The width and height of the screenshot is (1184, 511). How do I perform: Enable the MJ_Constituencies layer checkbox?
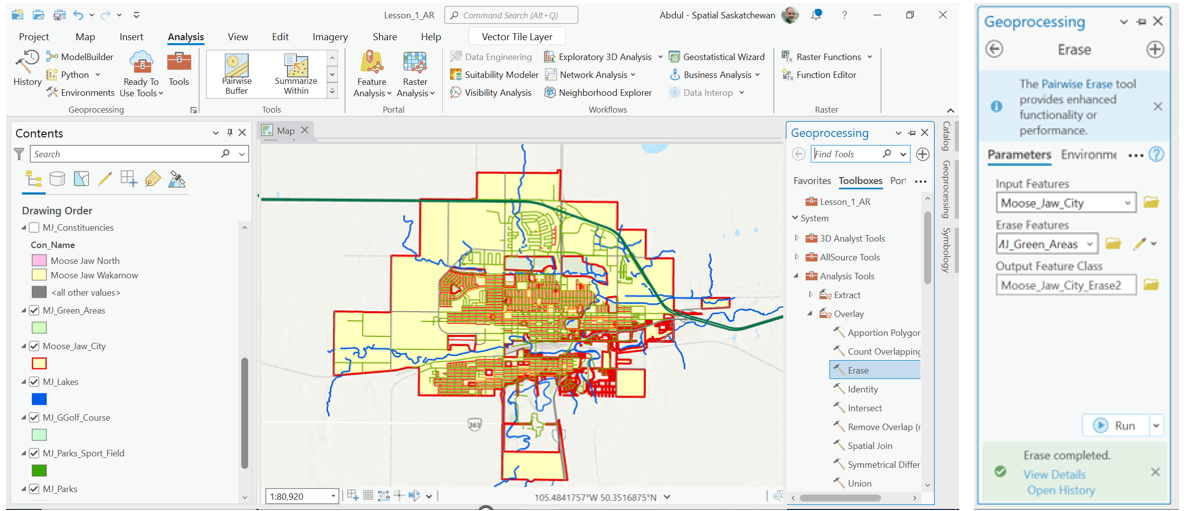click(x=34, y=228)
